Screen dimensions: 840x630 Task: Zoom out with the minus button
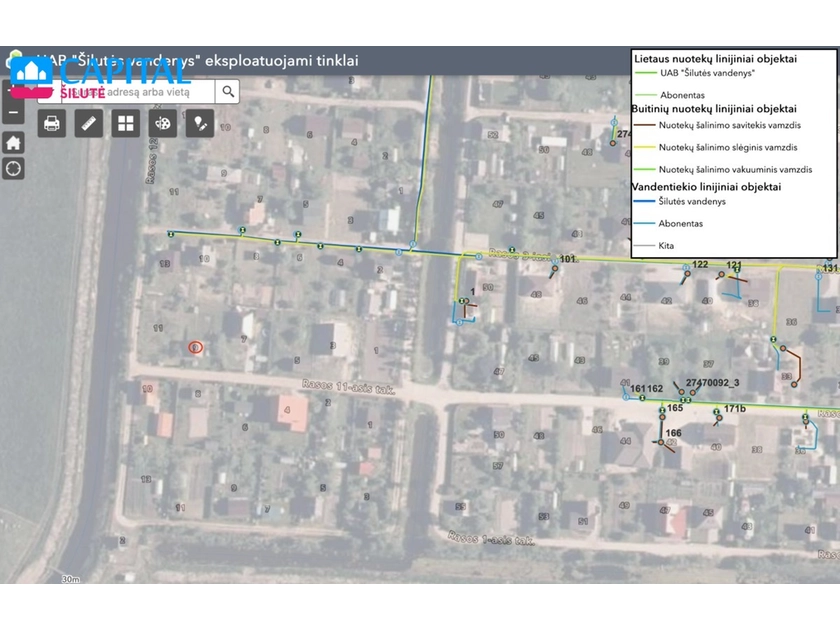click(13, 113)
